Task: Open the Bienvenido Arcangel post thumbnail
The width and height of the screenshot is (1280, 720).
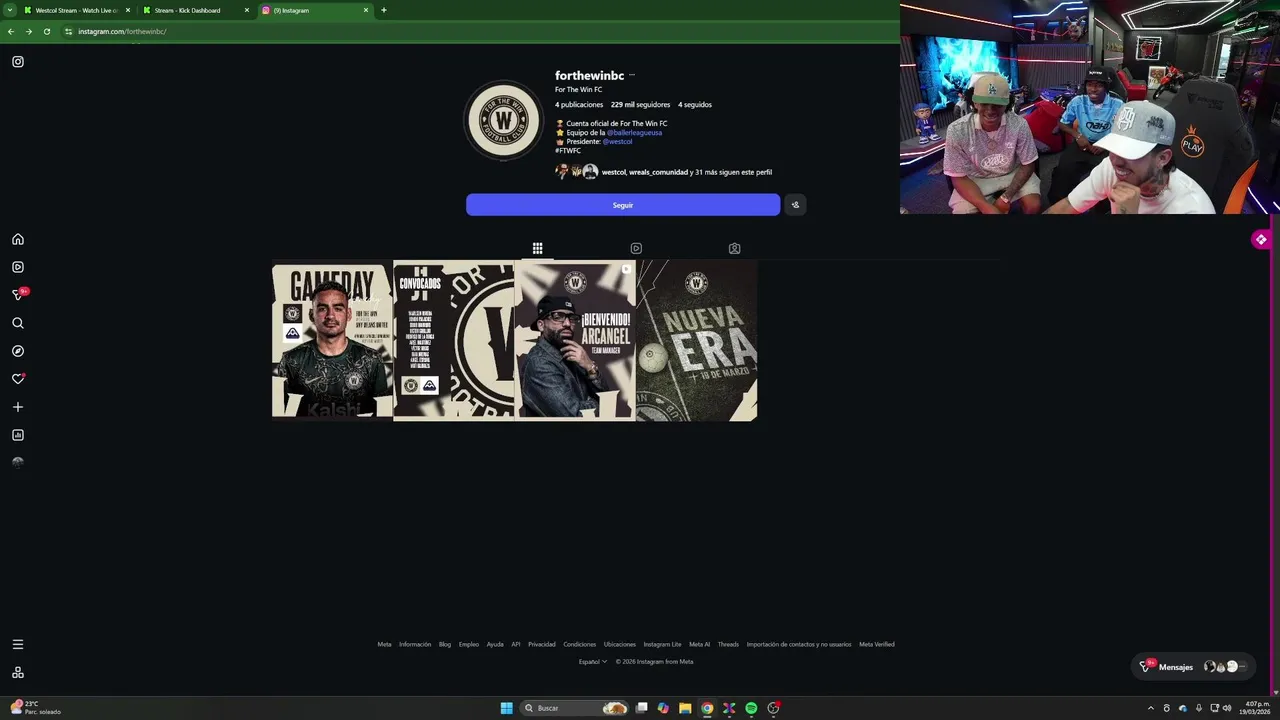Action: pyautogui.click(x=575, y=341)
